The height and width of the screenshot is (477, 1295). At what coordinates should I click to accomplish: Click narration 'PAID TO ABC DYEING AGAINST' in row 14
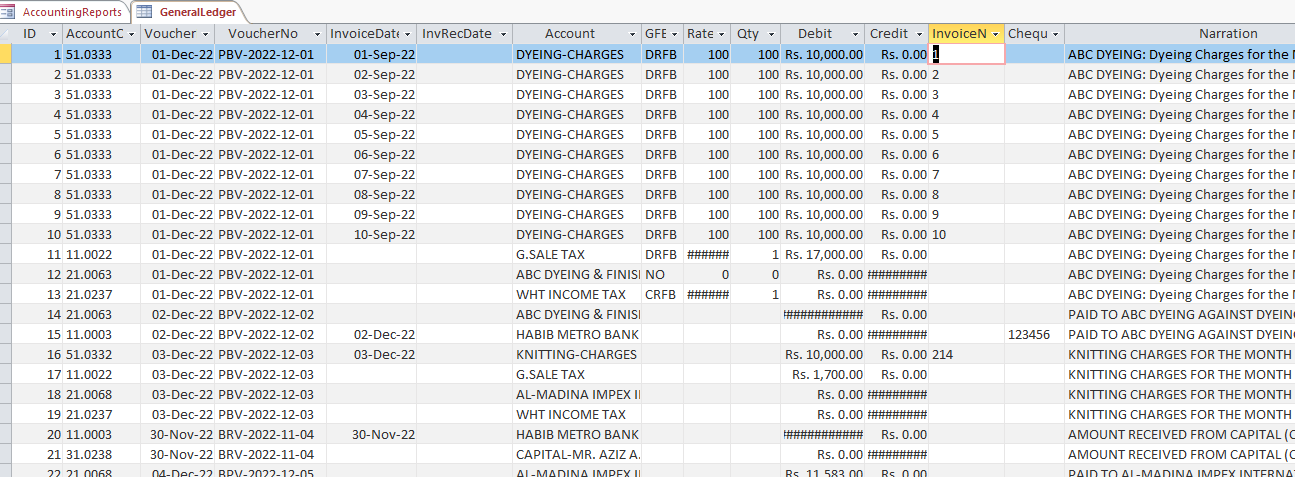coord(1180,314)
